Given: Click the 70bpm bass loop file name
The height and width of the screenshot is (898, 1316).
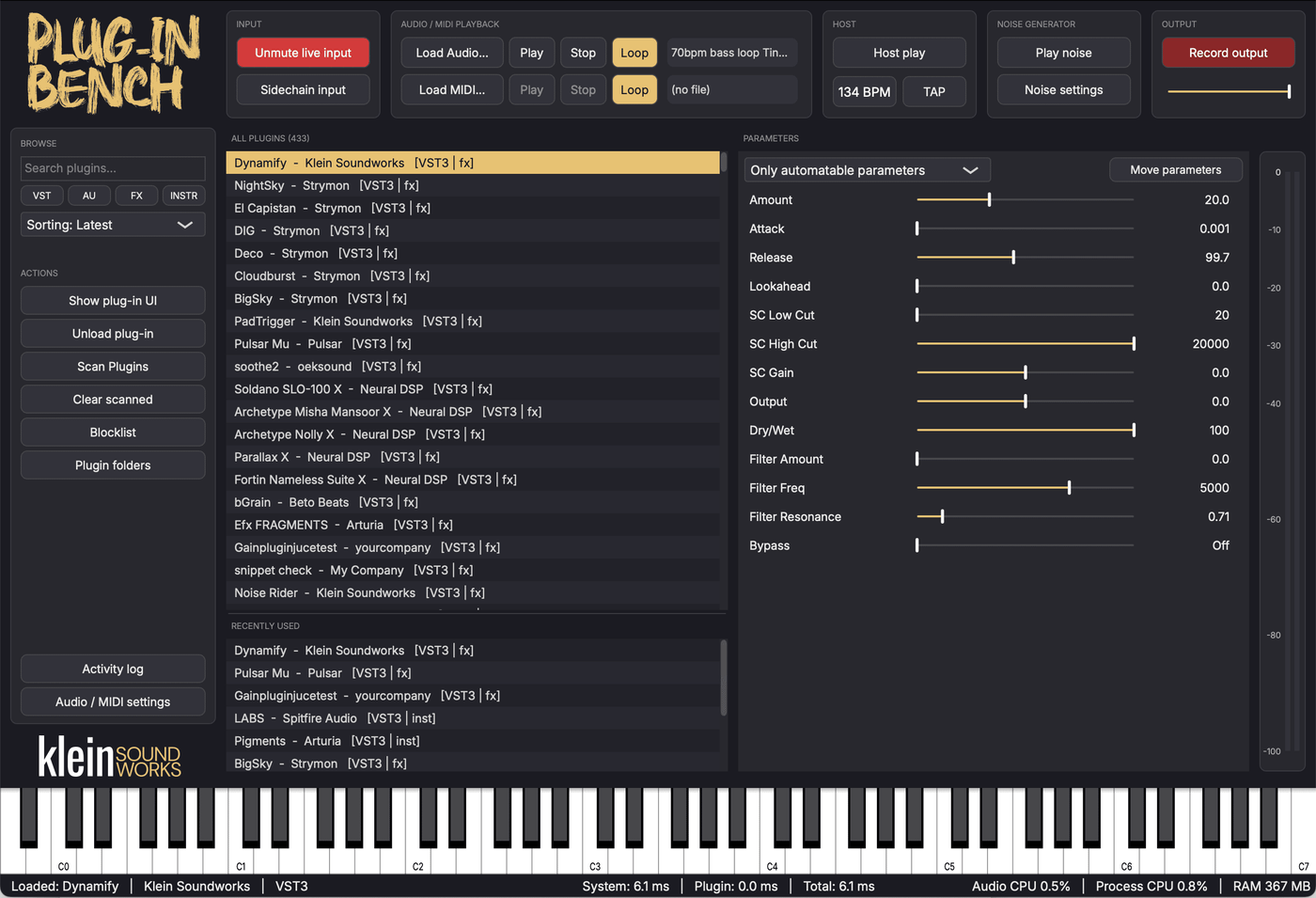Looking at the screenshot, I should tap(729, 53).
